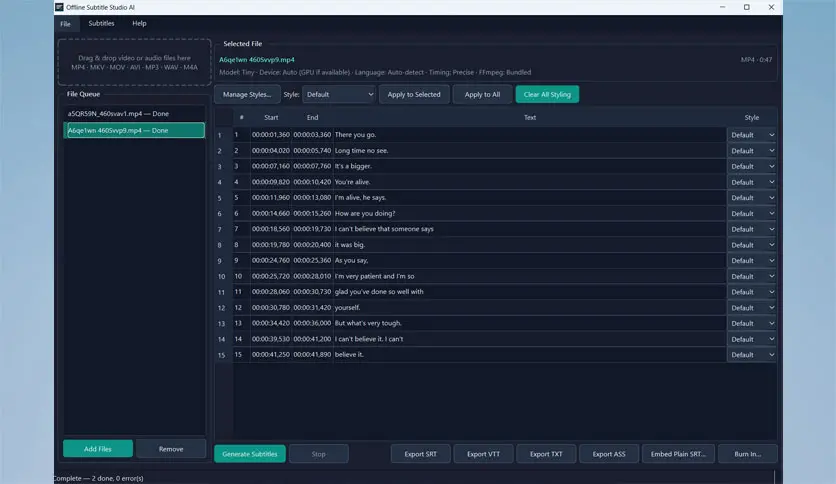Export subtitles as ASS
Image resolution: width=836 pixels, height=484 pixels.
[608, 454]
